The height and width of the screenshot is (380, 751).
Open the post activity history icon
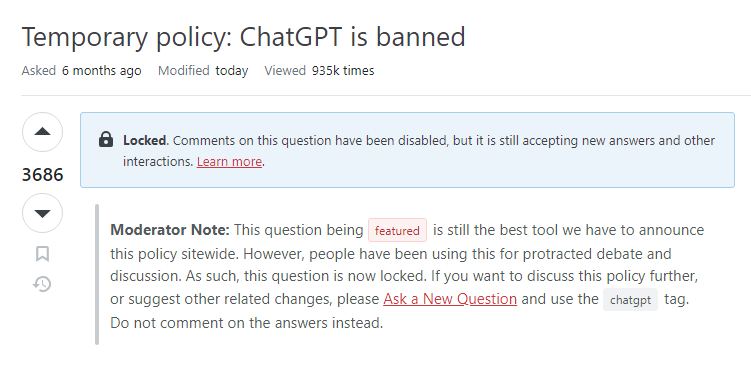click(42, 284)
